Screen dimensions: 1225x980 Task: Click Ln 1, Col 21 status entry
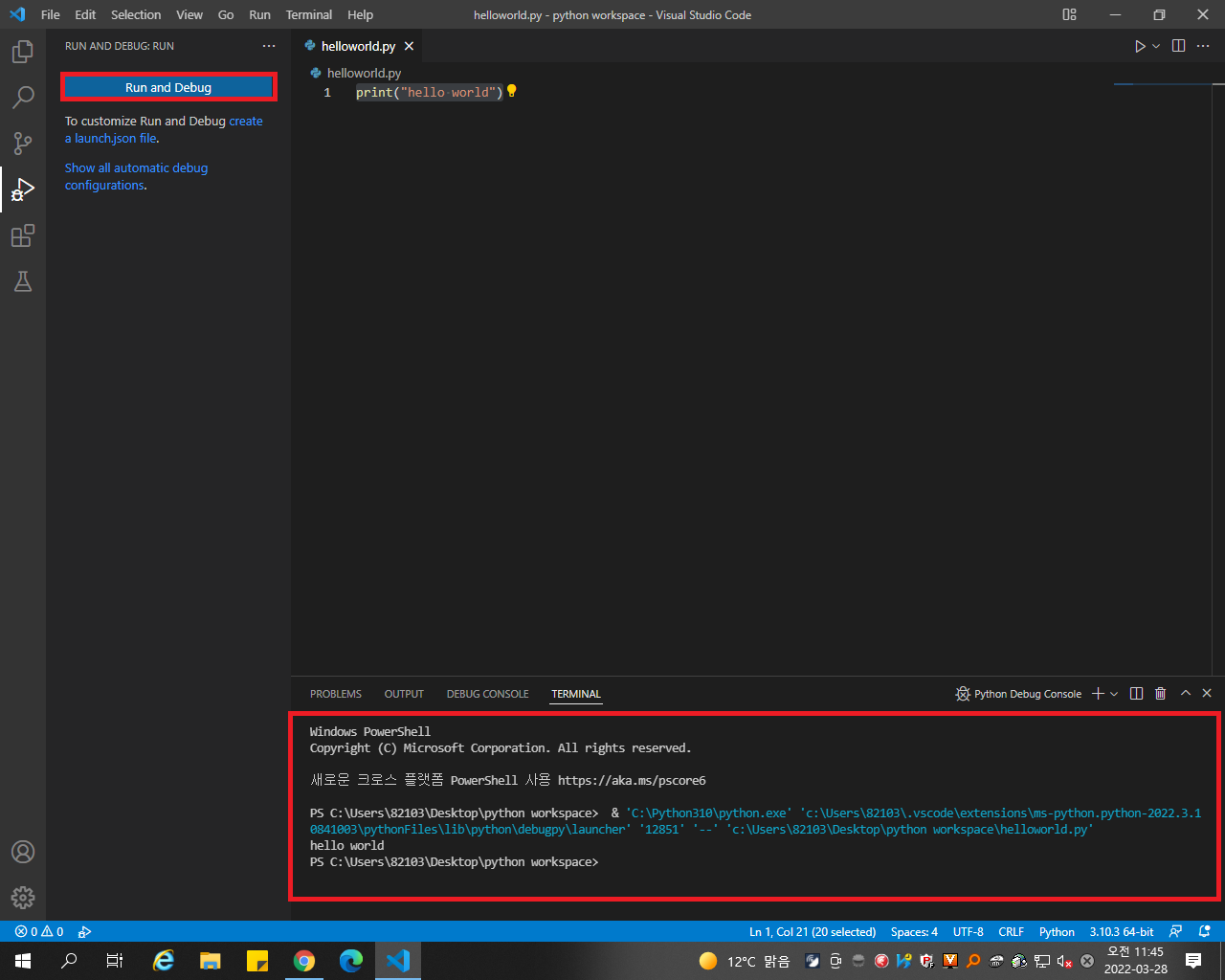[x=813, y=931]
